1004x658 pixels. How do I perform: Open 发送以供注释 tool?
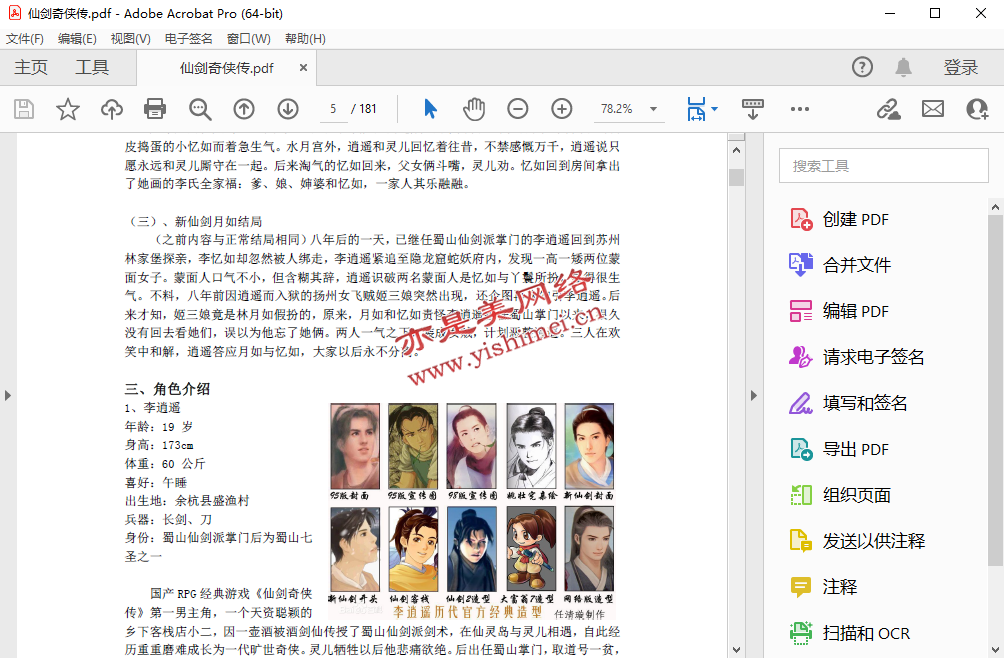(x=857, y=541)
